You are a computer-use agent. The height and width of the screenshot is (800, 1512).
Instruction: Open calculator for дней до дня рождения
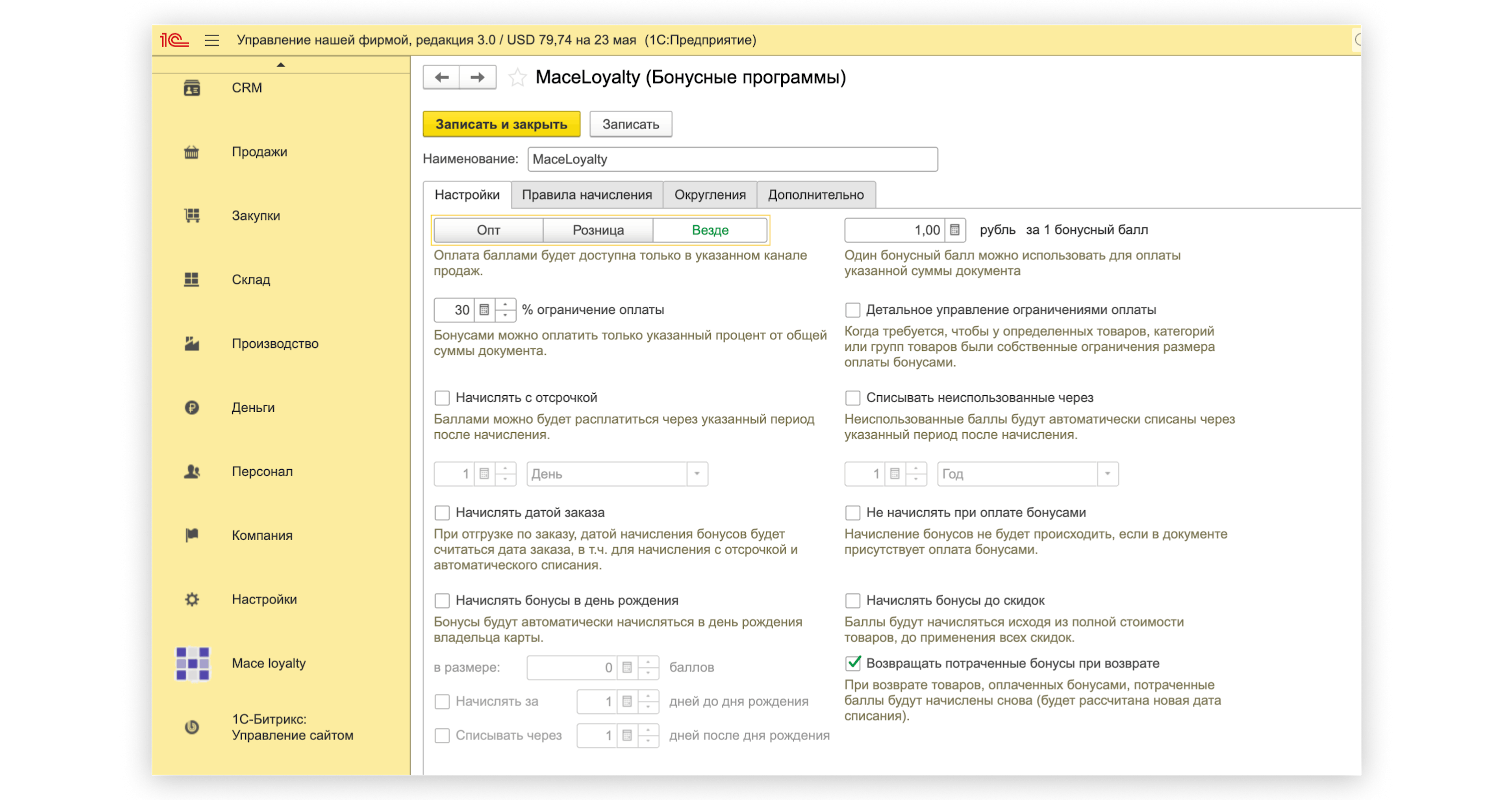[x=627, y=702]
